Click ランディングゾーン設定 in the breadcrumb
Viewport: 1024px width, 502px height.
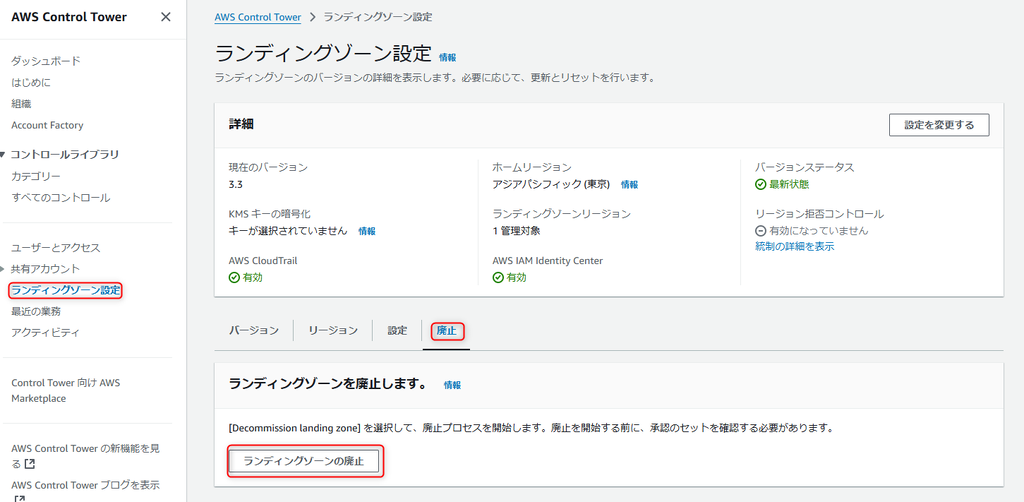pyautogui.click(x=377, y=17)
